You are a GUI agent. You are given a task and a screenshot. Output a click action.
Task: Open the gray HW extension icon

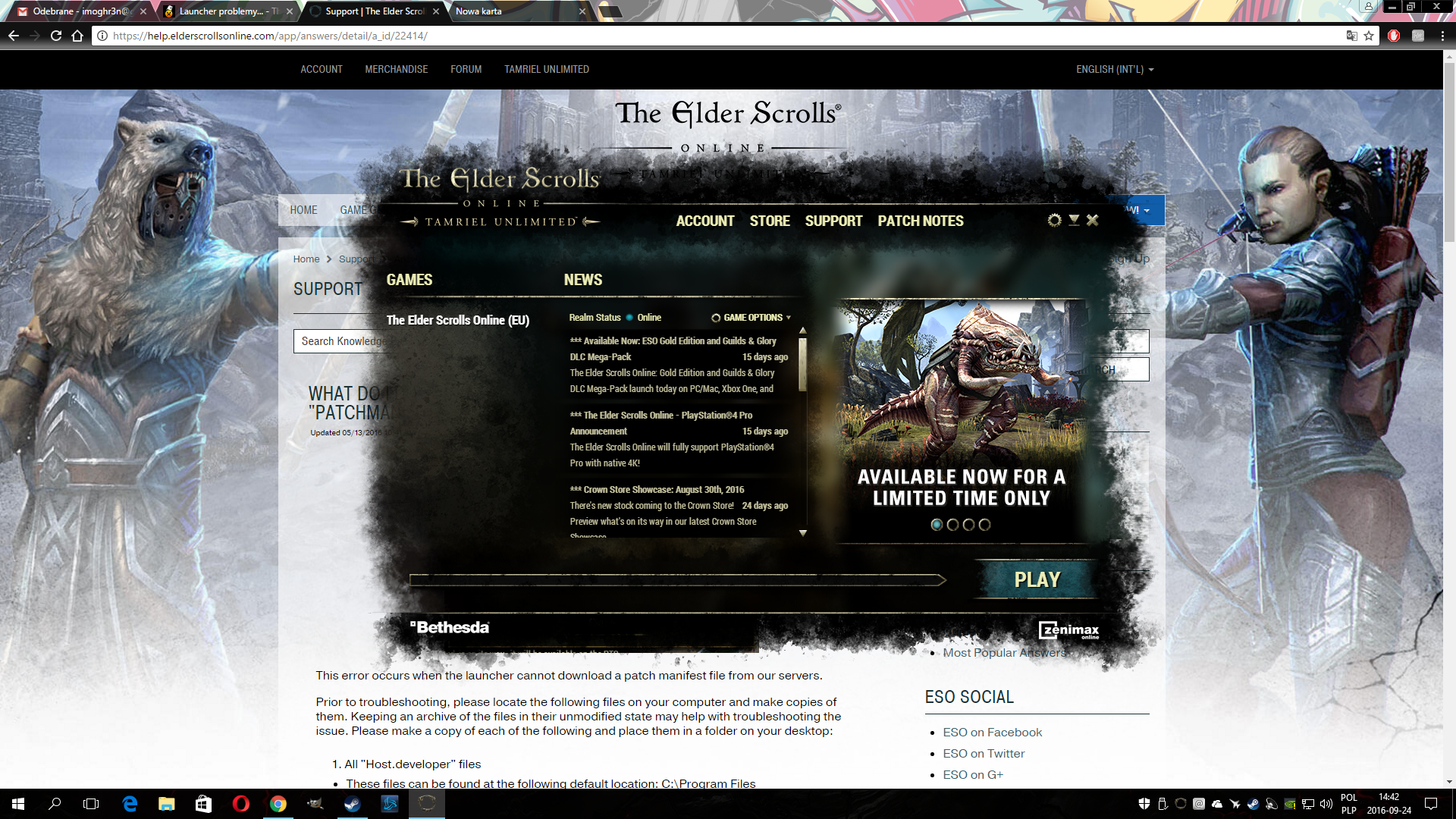[1418, 36]
